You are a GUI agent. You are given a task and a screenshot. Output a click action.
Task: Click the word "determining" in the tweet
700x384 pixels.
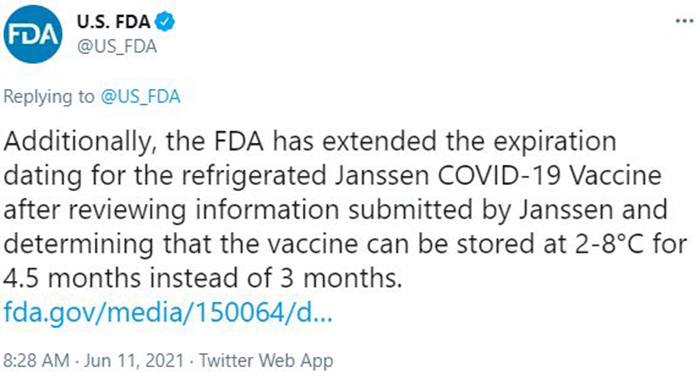pyautogui.click(x=79, y=244)
